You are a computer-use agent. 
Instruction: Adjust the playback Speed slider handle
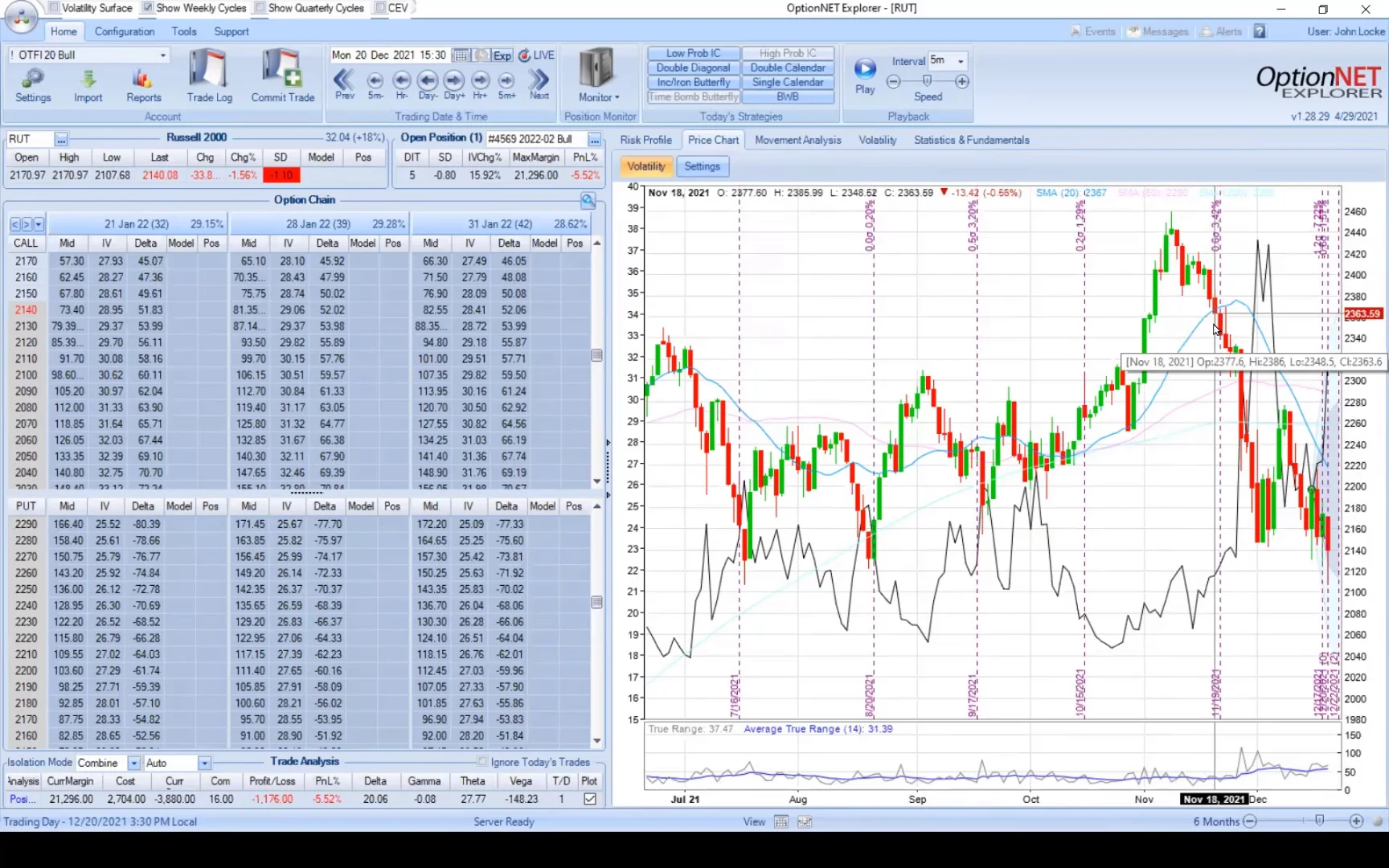(927, 80)
